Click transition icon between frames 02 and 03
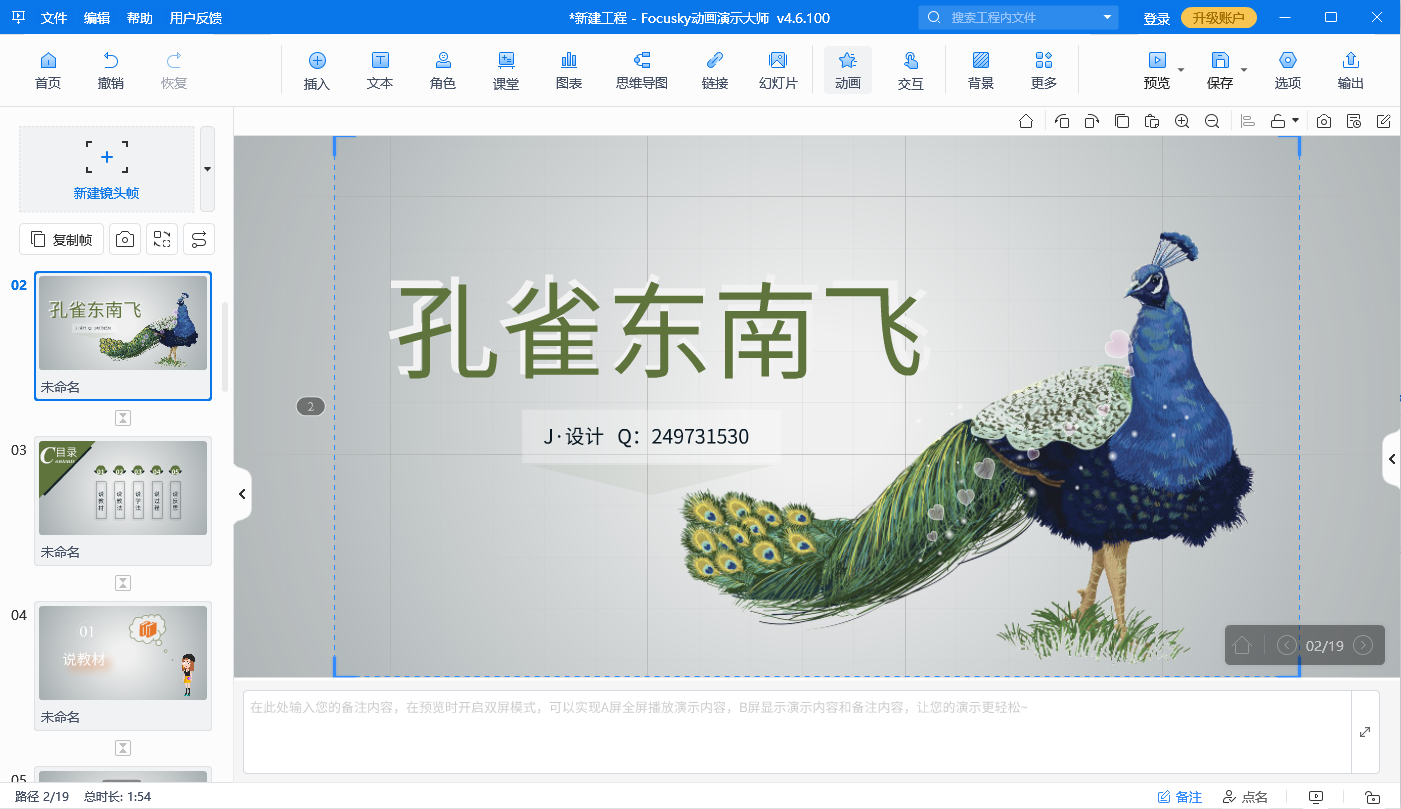 point(123,418)
